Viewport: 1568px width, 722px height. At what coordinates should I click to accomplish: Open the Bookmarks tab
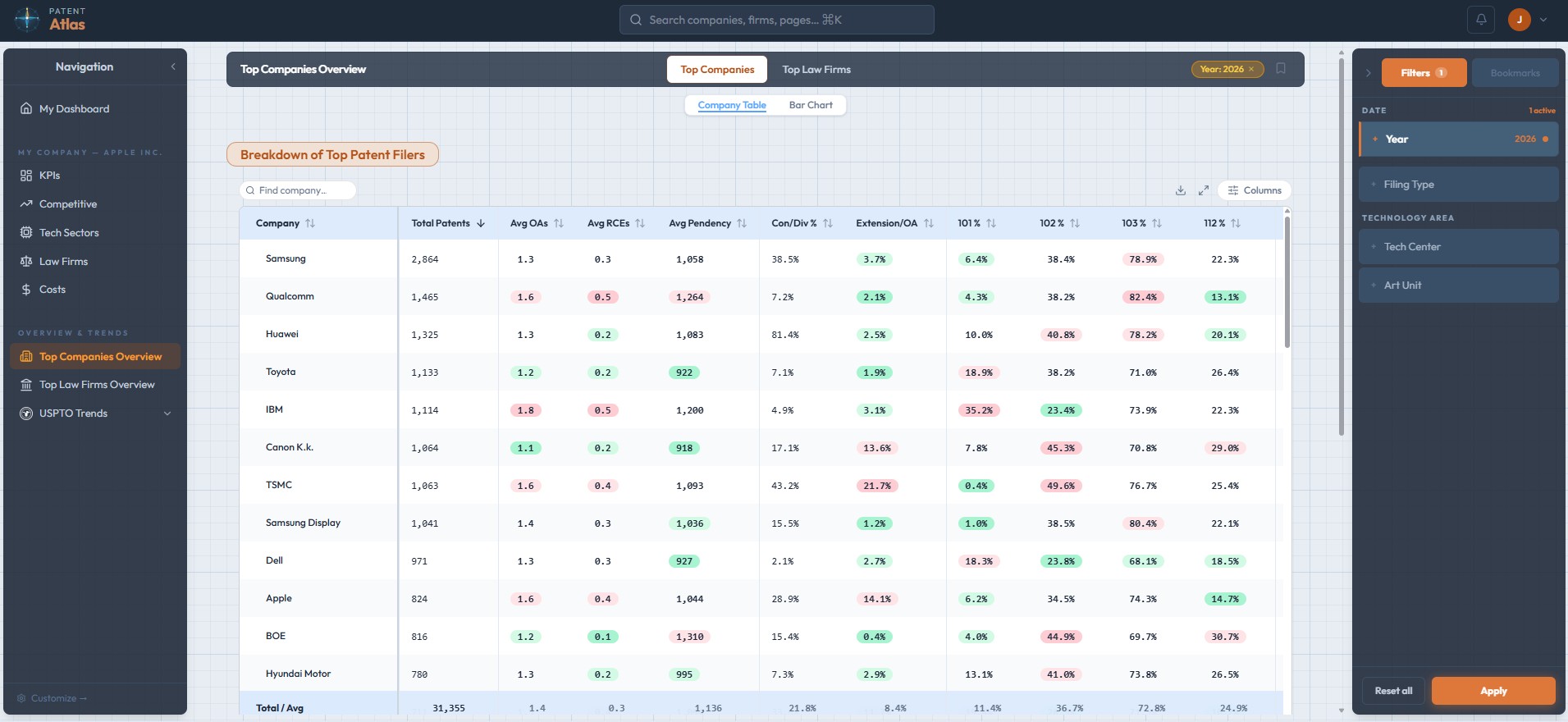coord(1515,73)
